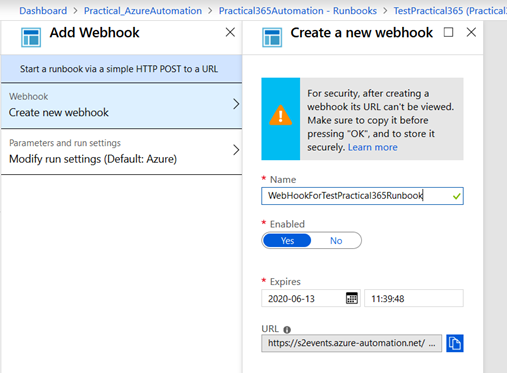Click the webhook URL text field
Screen dimensions: 507x373
(351, 343)
